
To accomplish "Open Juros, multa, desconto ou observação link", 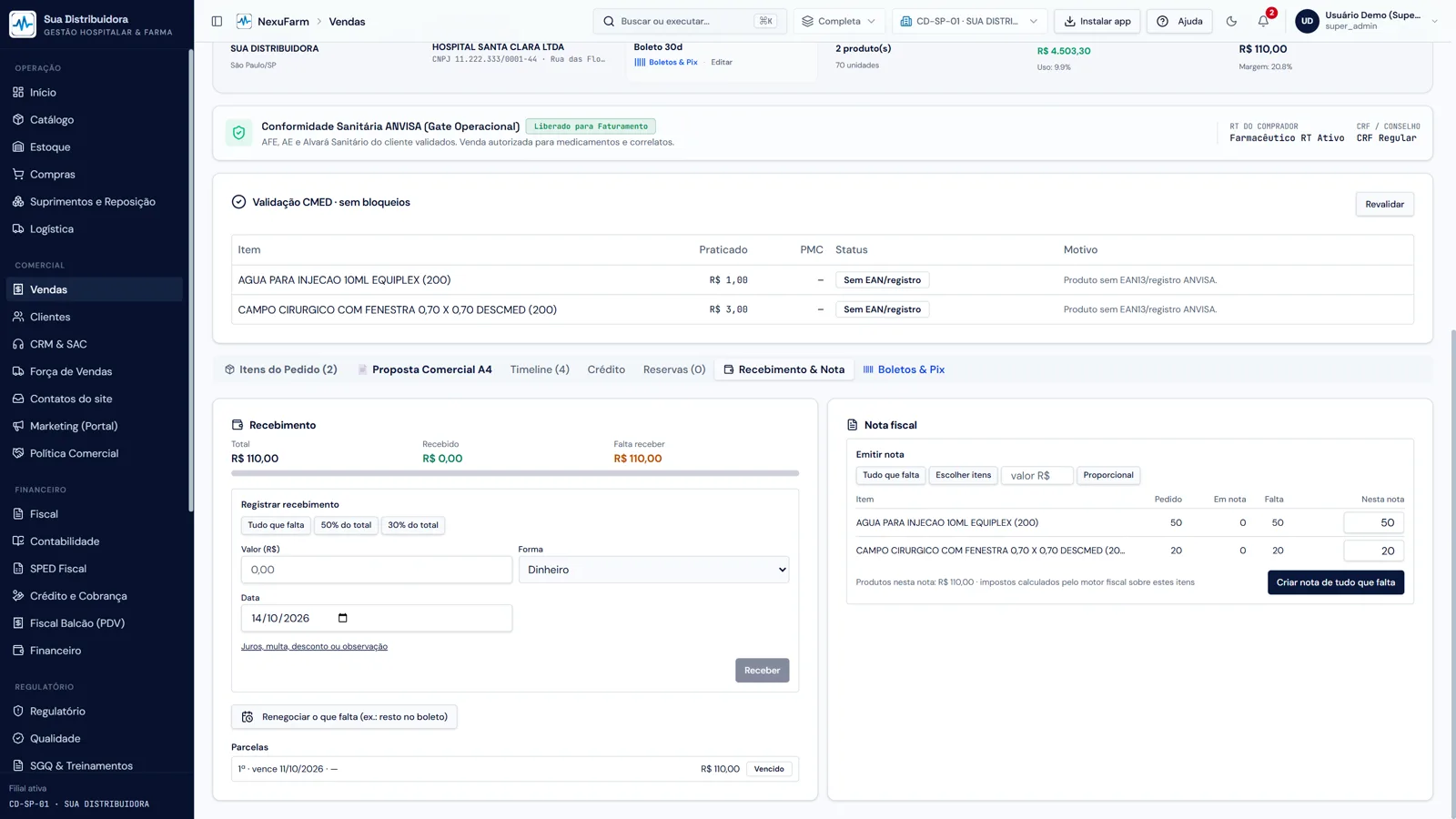I will click(314, 646).
